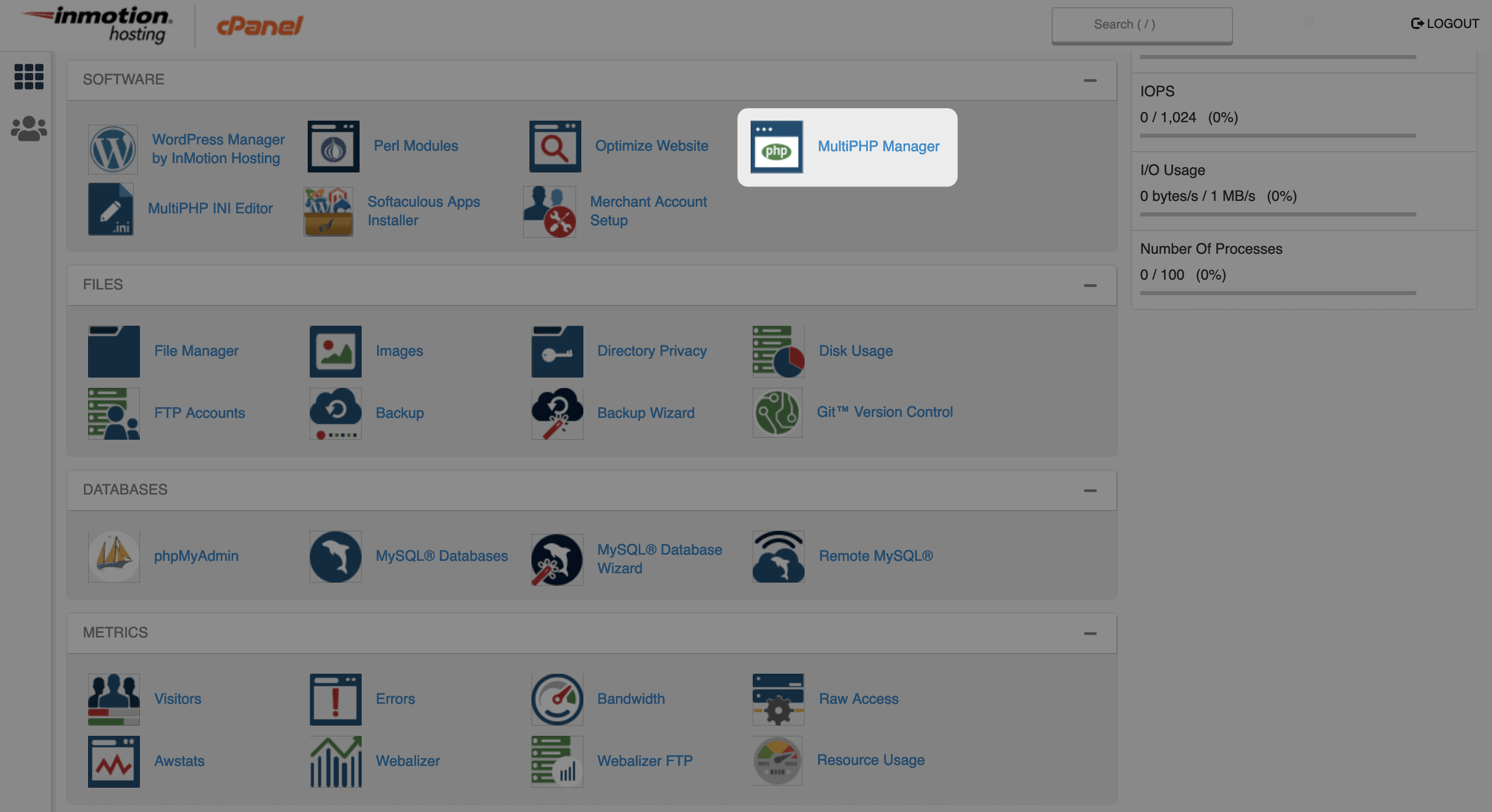Click the Webalizer bar chart icon

point(335,761)
